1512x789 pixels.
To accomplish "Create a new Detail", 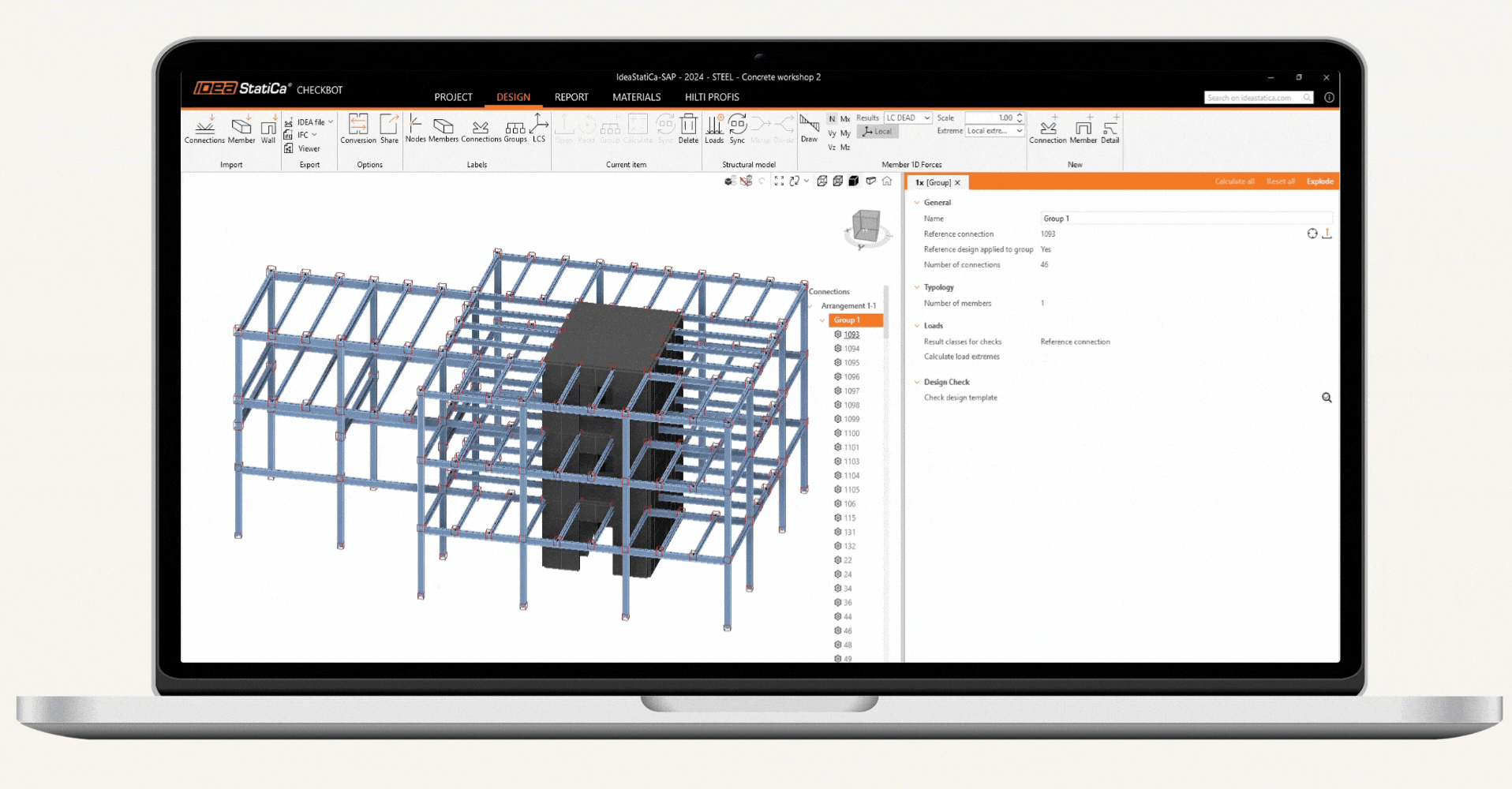I will pos(1110,129).
